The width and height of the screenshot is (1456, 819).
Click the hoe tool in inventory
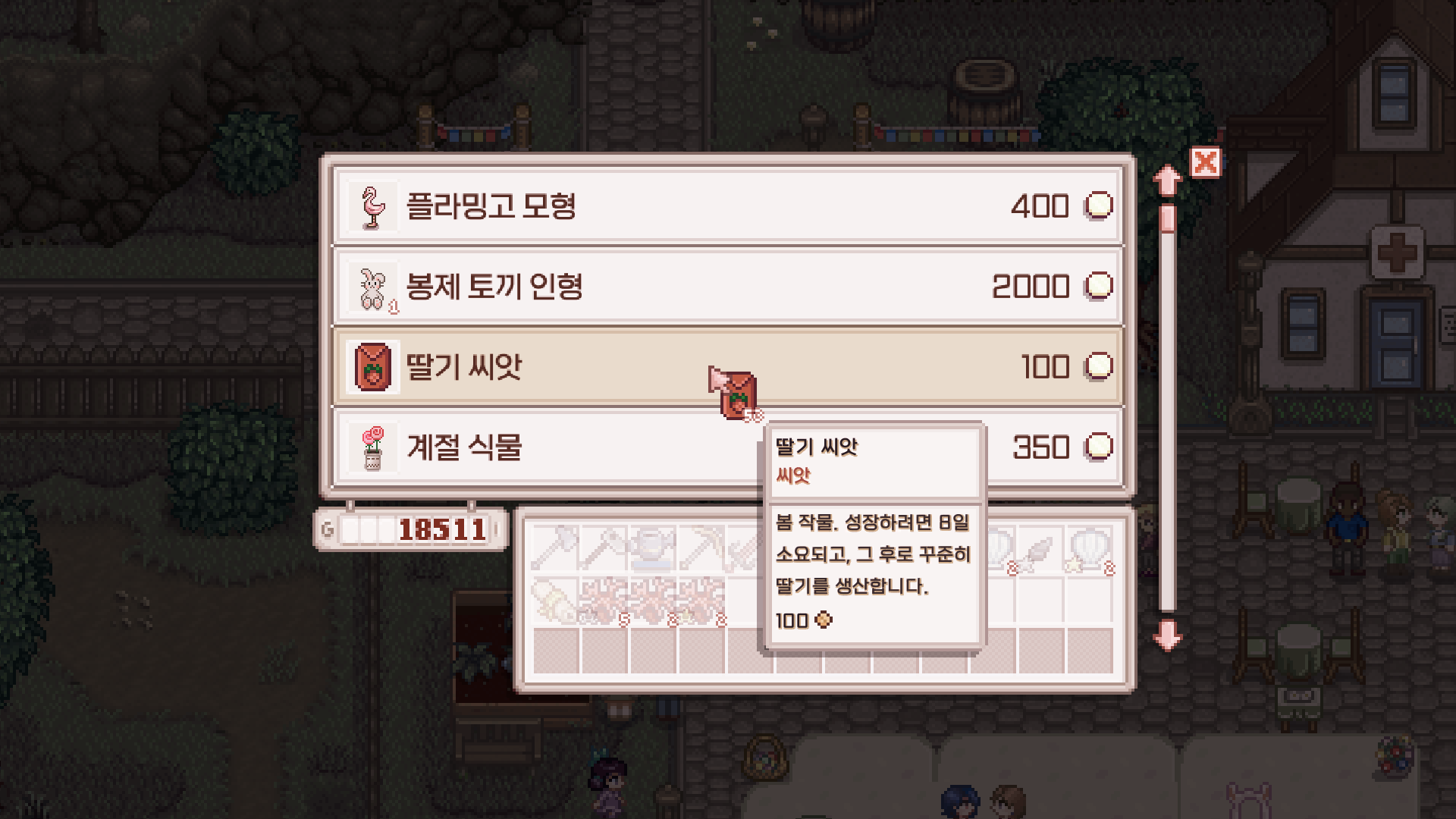coord(556,548)
